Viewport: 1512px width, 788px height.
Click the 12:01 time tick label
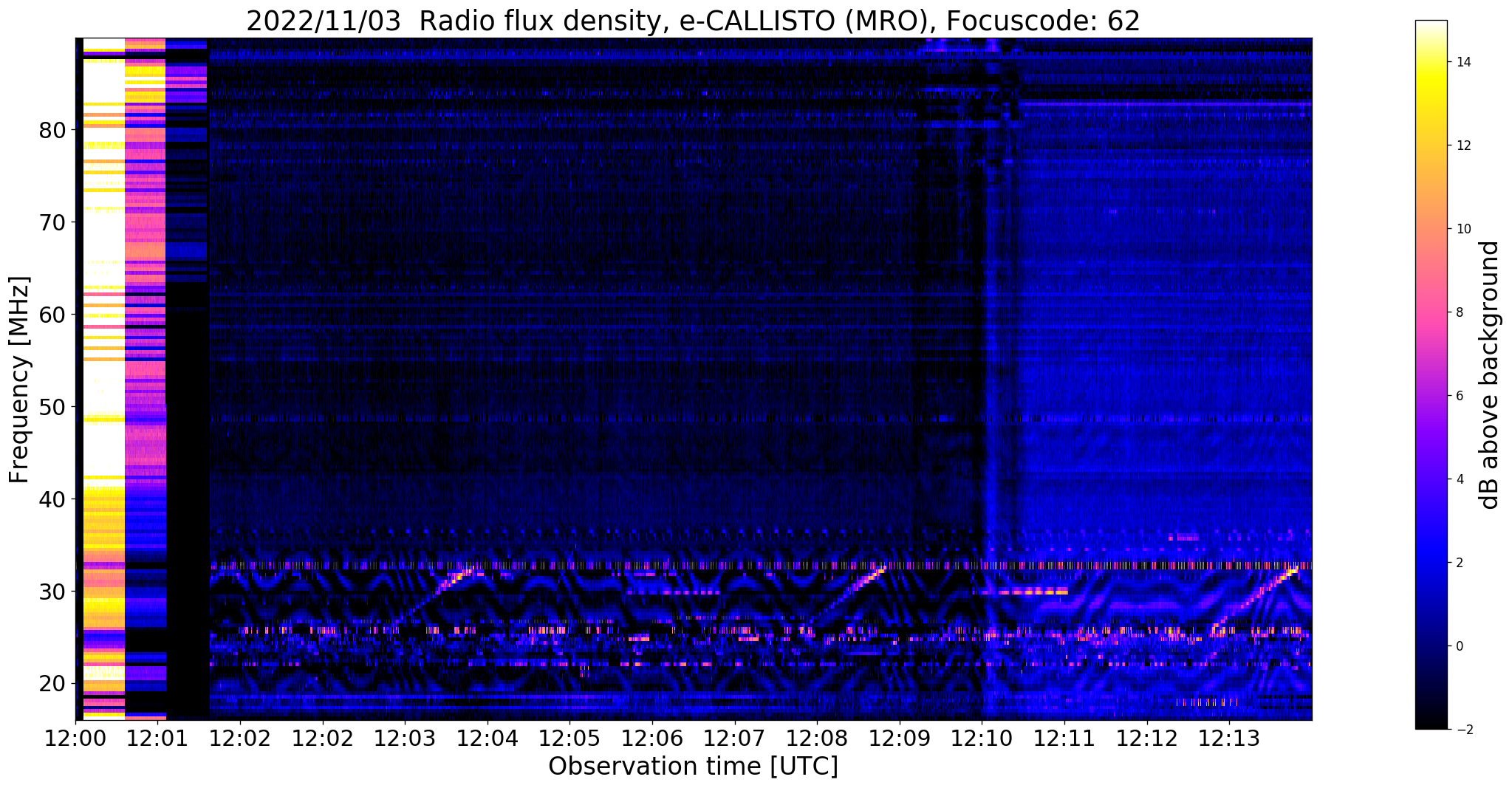click(x=157, y=738)
